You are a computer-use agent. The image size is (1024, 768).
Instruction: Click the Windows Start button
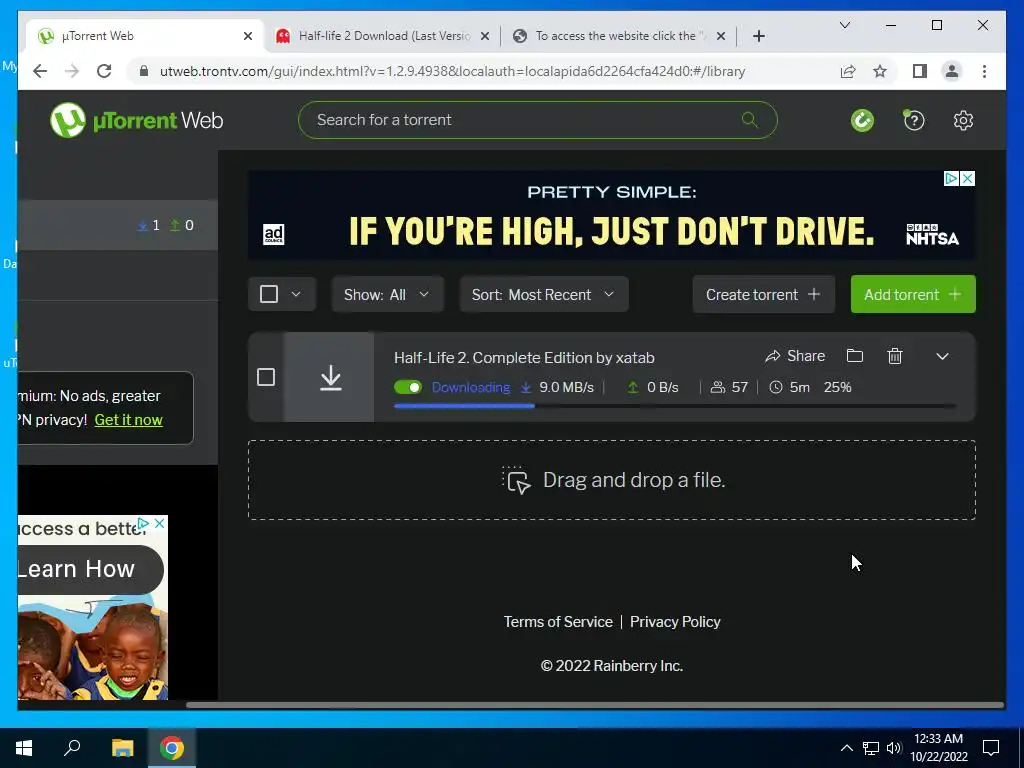24,748
